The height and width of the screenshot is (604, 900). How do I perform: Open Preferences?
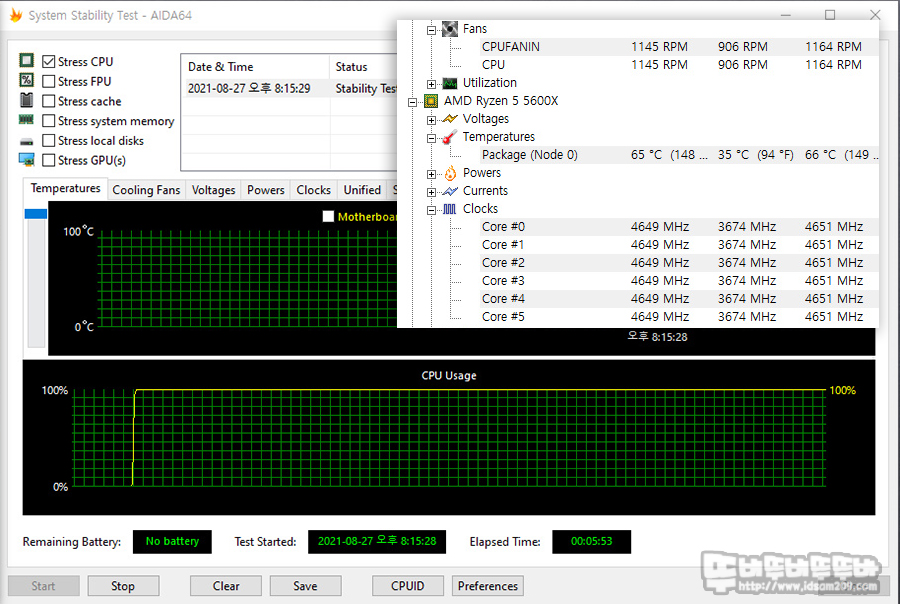point(488,586)
